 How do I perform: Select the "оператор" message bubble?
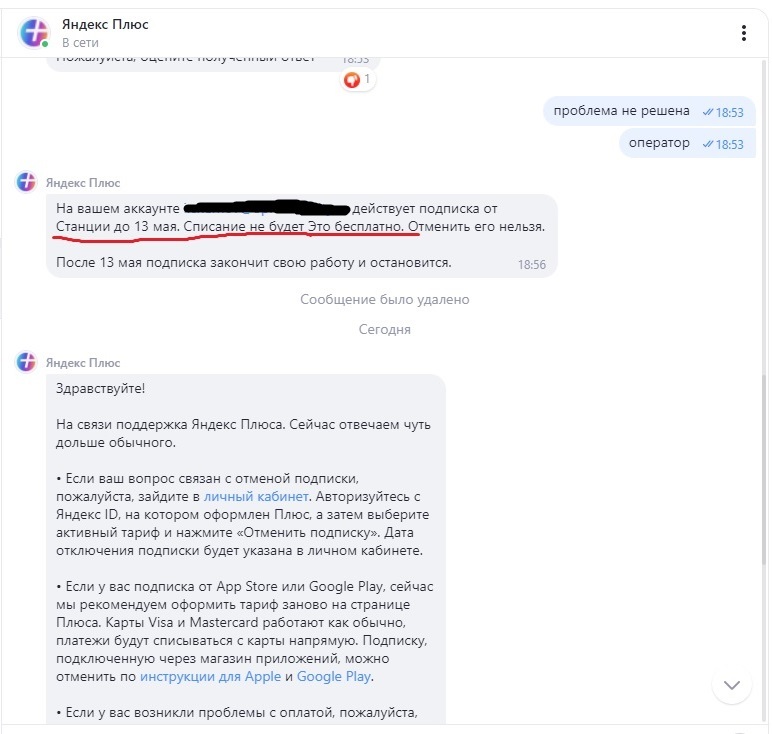tap(659, 143)
